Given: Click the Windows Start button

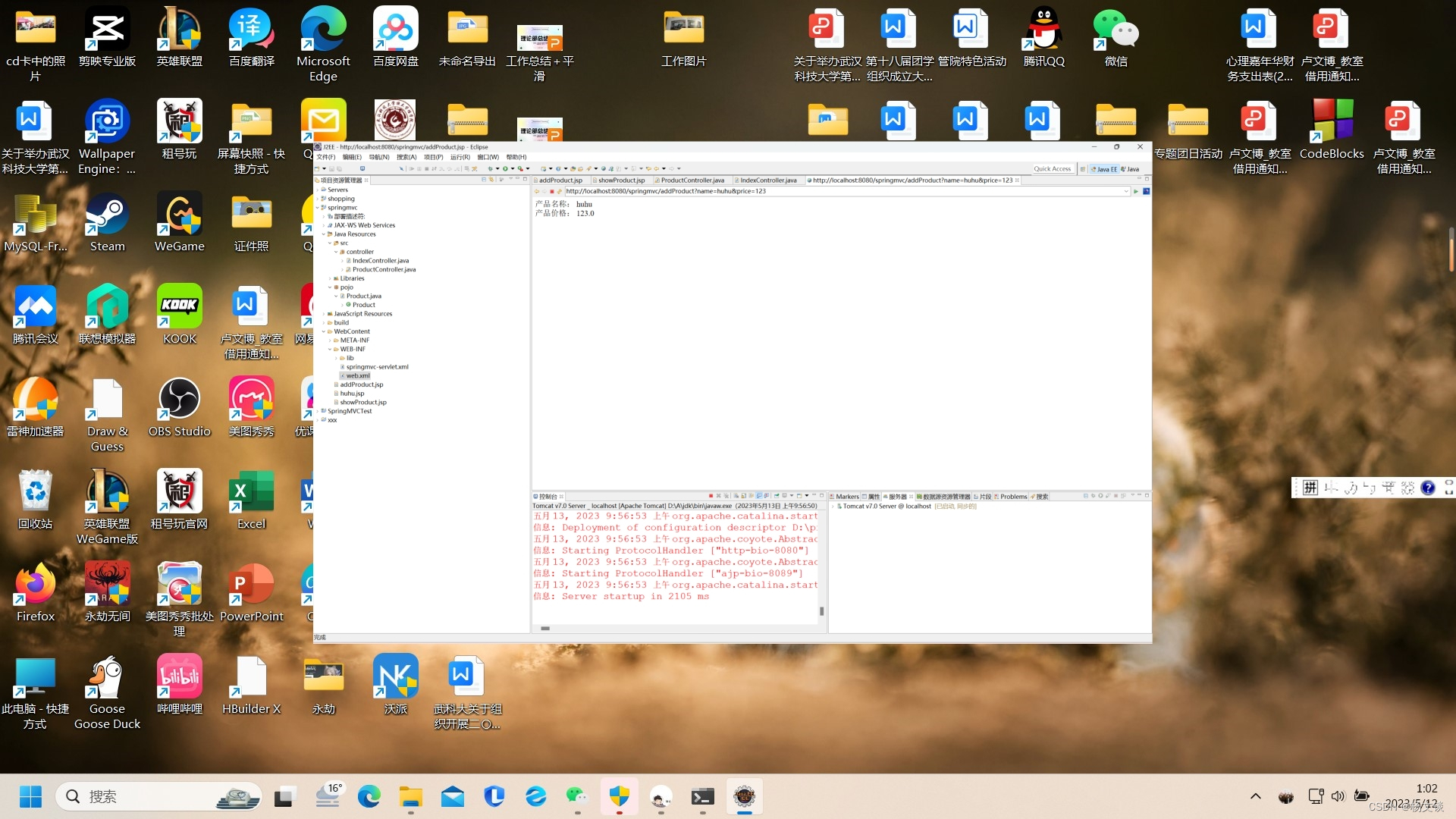Looking at the screenshot, I should pyautogui.click(x=30, y=796).
